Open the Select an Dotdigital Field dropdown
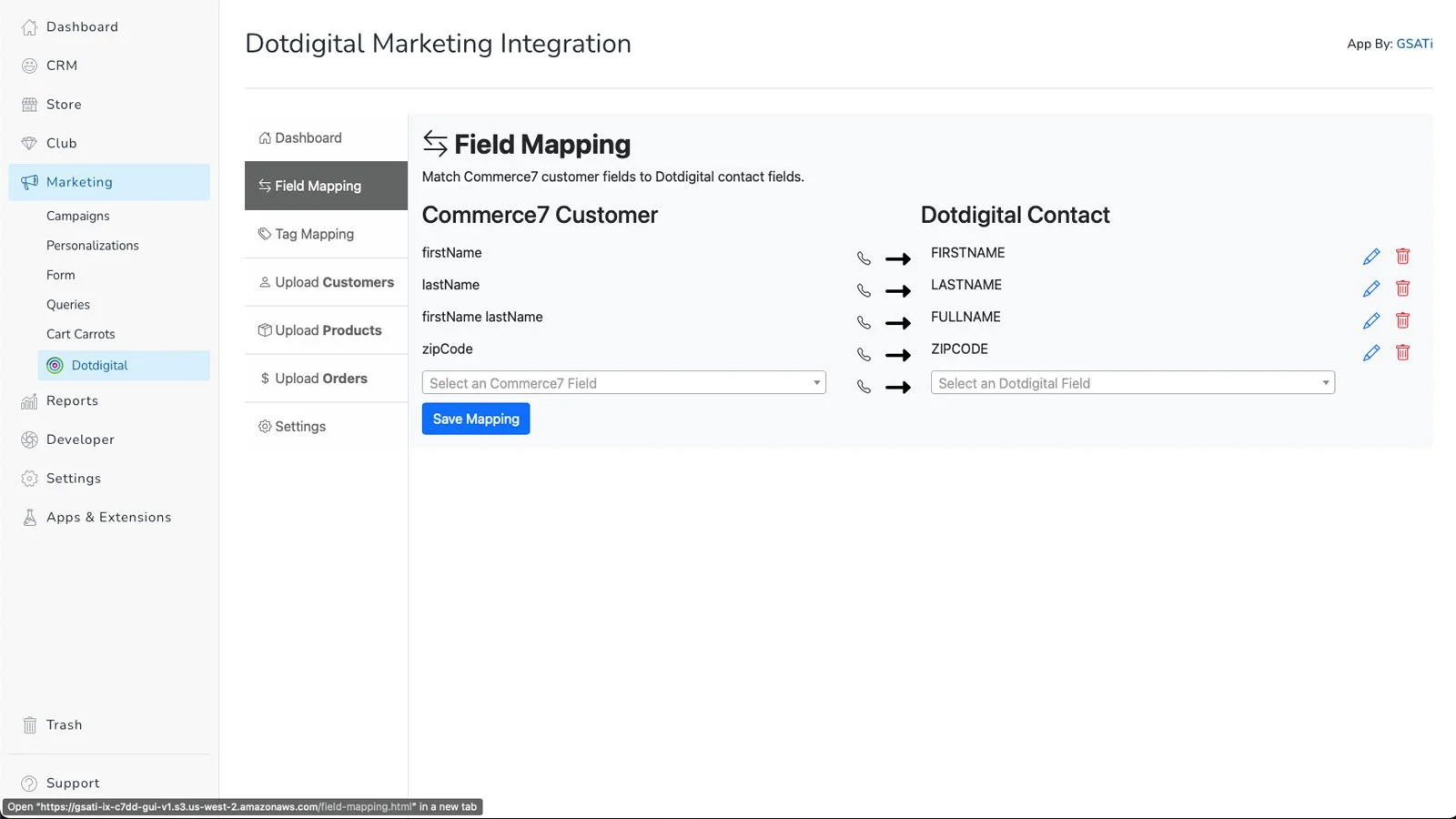This screenshot has height=819, width=1456. (x=1132, y=383)
